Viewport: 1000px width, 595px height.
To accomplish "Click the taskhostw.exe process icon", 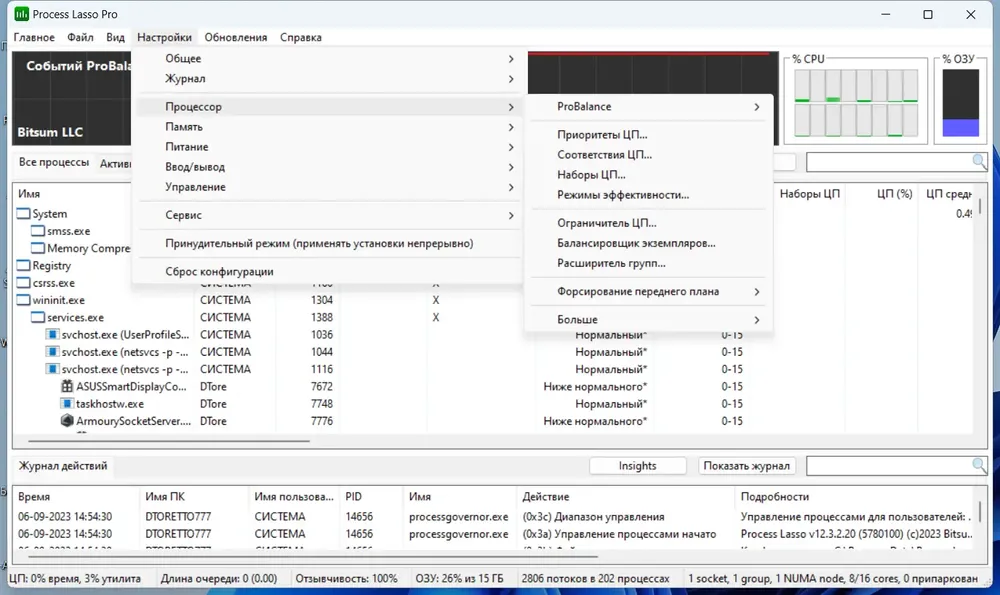I will point(67,404).
